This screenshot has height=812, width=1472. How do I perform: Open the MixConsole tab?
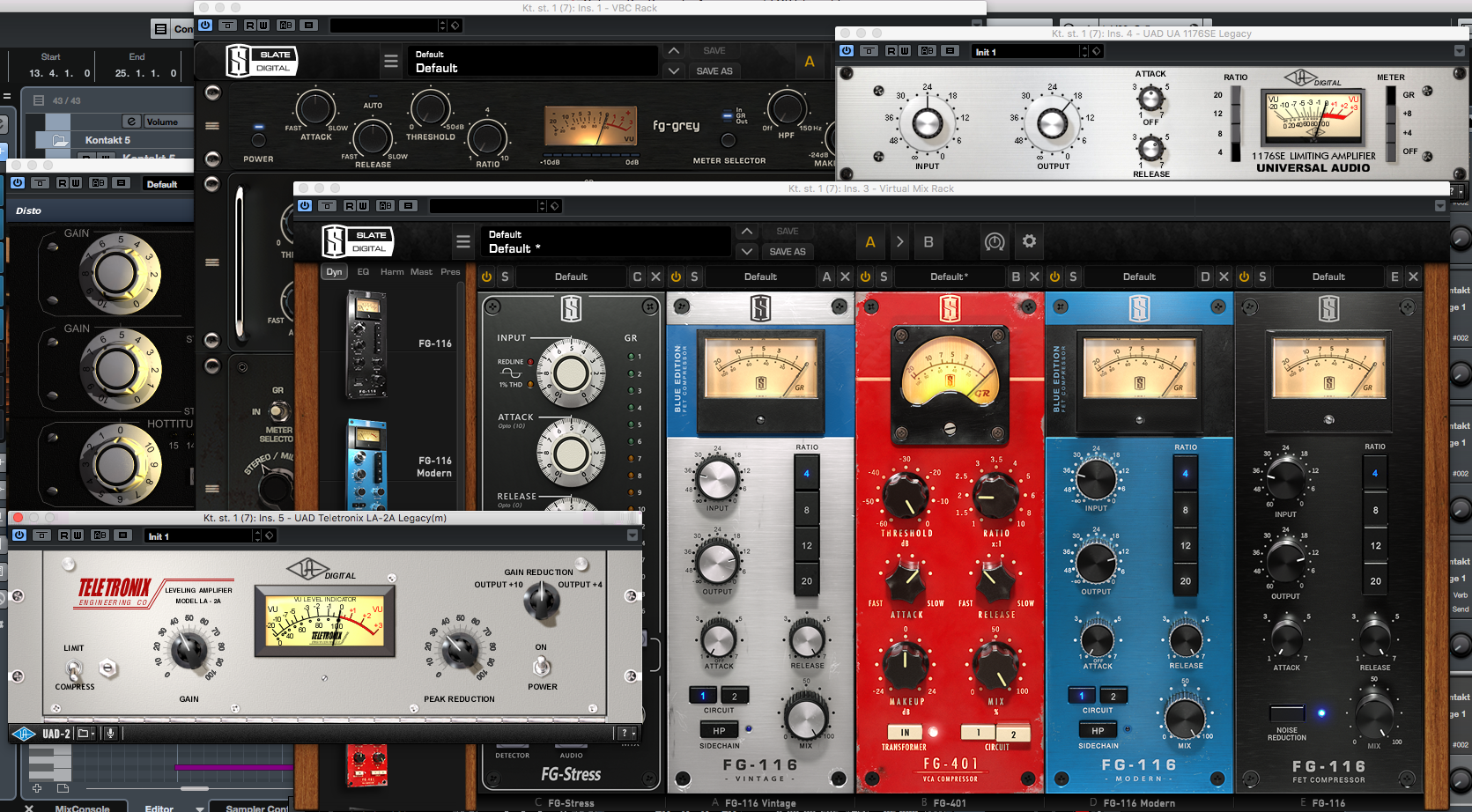pyautogui.click(x=82, y=808)
